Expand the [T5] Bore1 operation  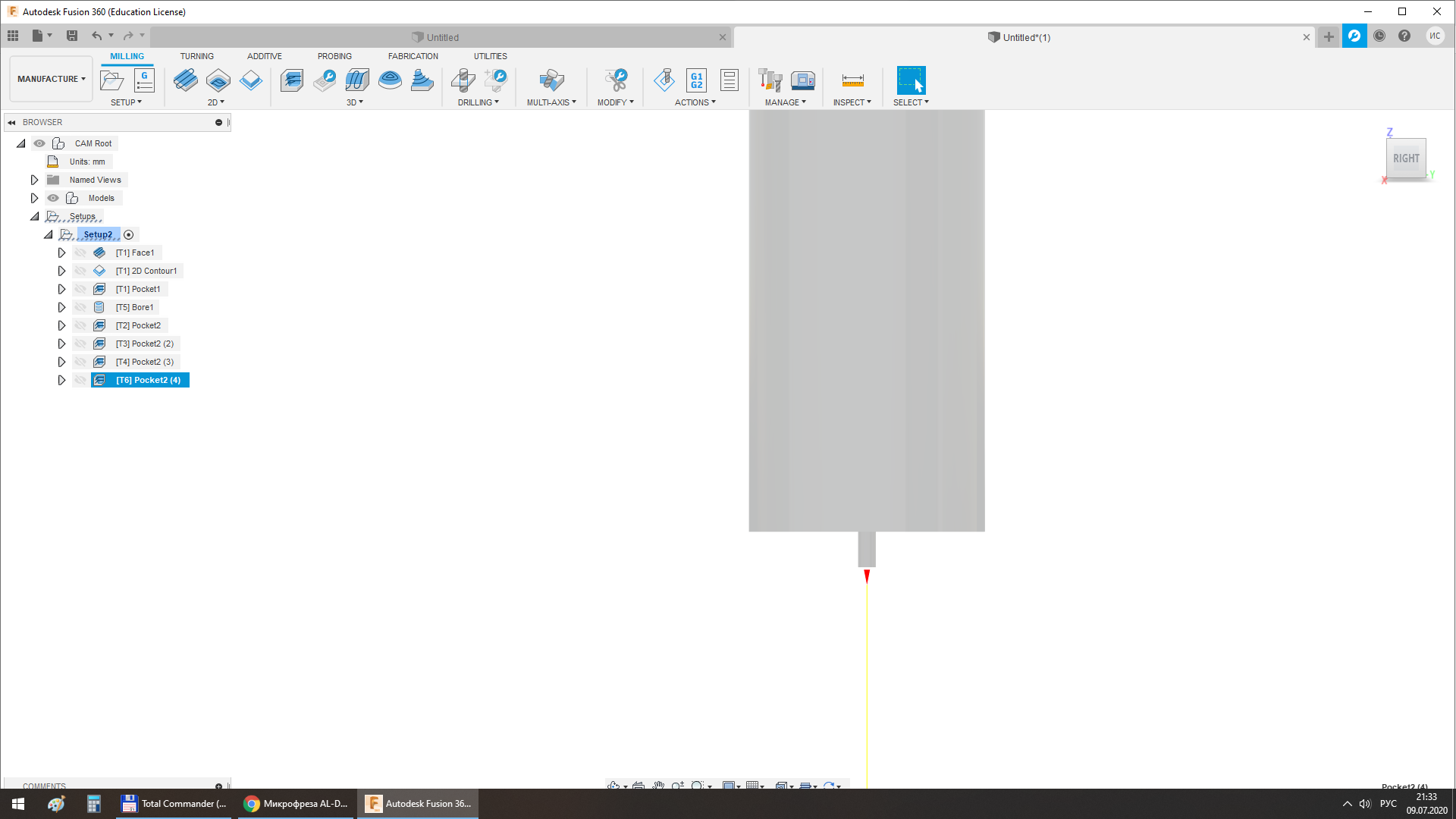[x=61, y=307]
